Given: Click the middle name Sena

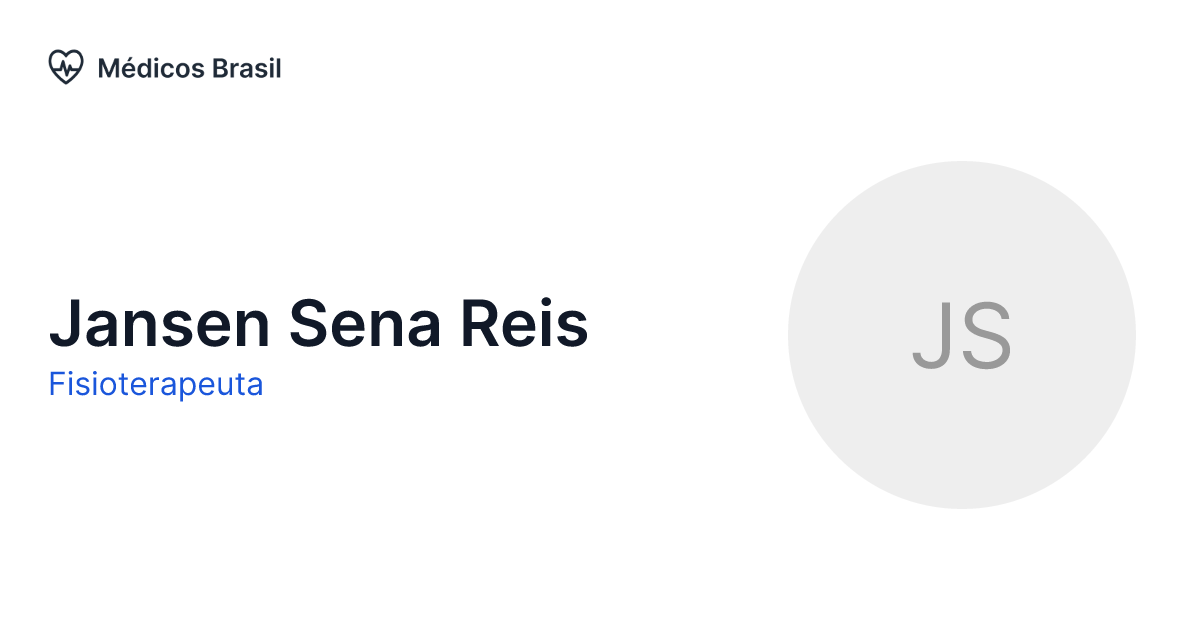Looking at the screenshot, I should (365, 324).
